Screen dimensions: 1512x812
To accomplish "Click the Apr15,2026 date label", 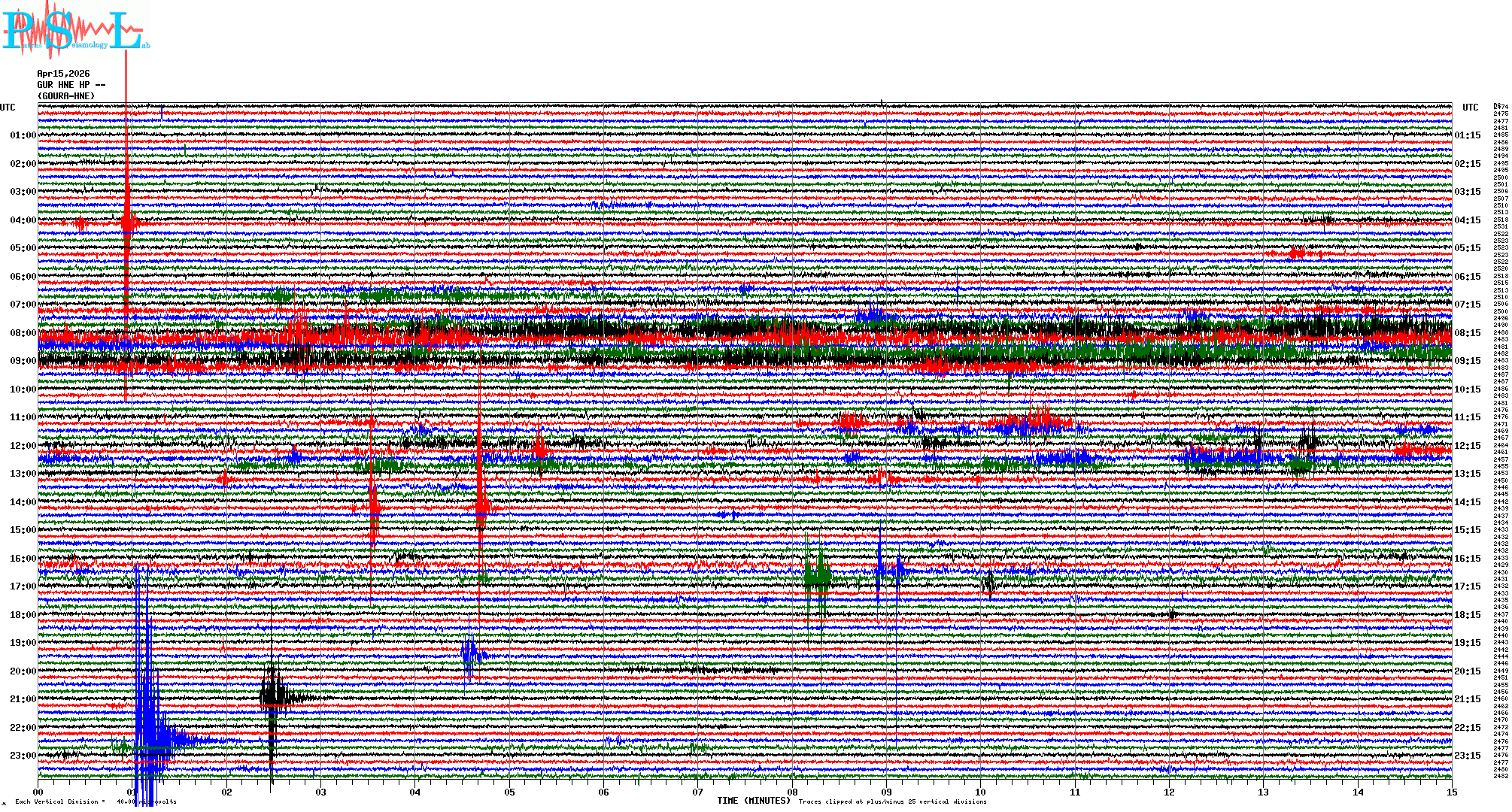I will coord(63,74).
